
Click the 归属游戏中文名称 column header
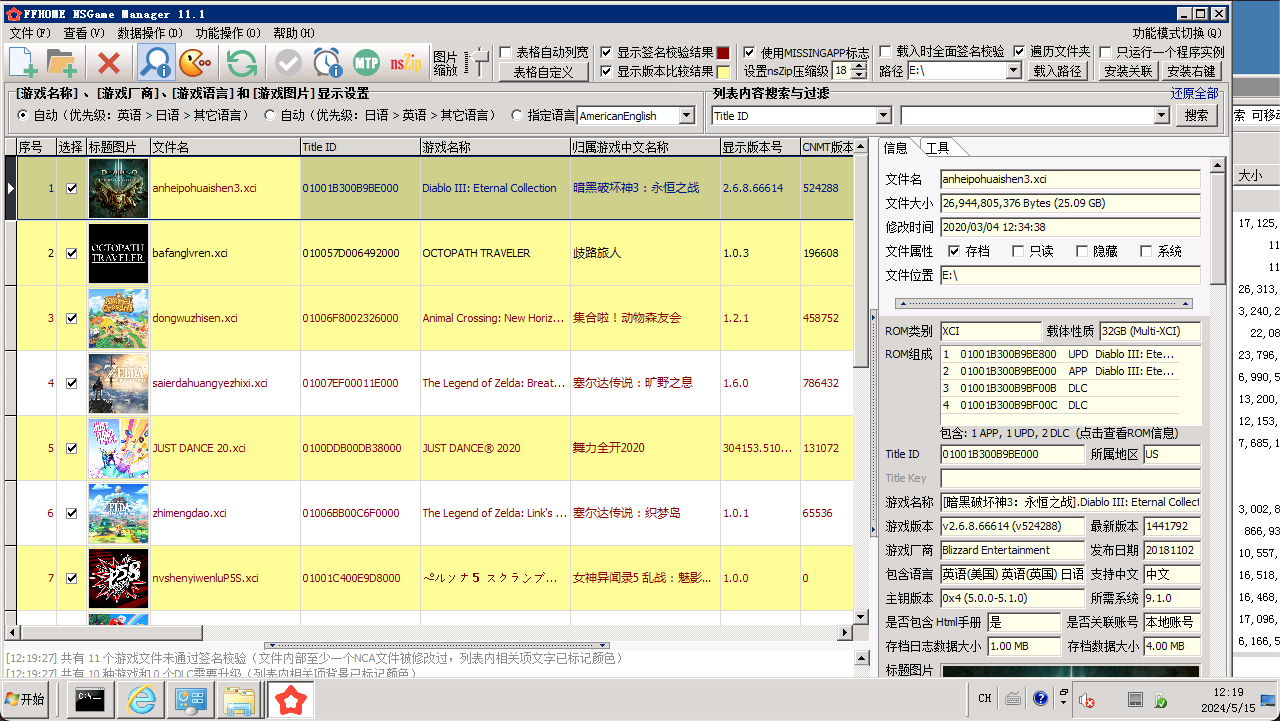[x=645, y=147]
